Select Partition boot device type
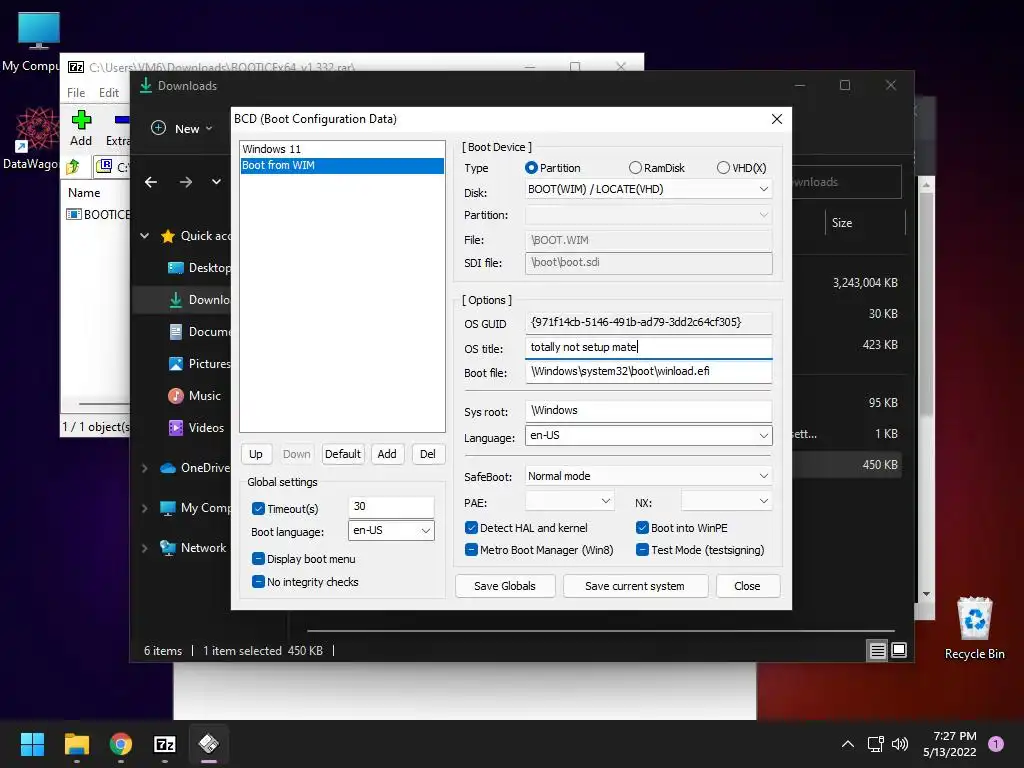 coord(531,168)
